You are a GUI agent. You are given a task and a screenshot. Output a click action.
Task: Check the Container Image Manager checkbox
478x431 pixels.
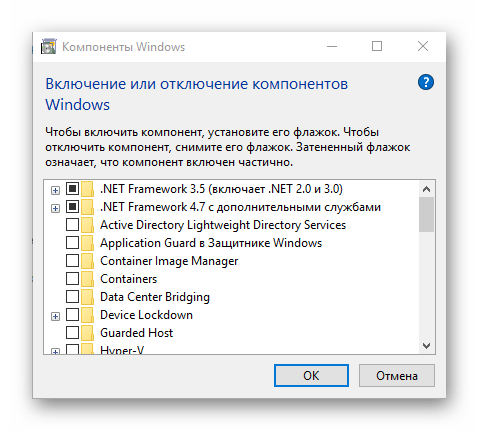(x=72, y=261)
